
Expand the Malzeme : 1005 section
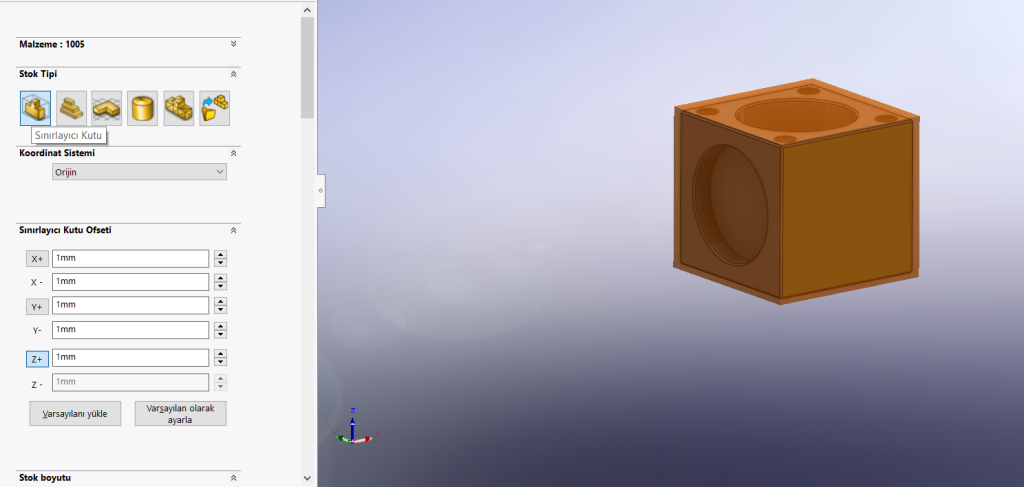pyautogui.click(x=233, y=44)
